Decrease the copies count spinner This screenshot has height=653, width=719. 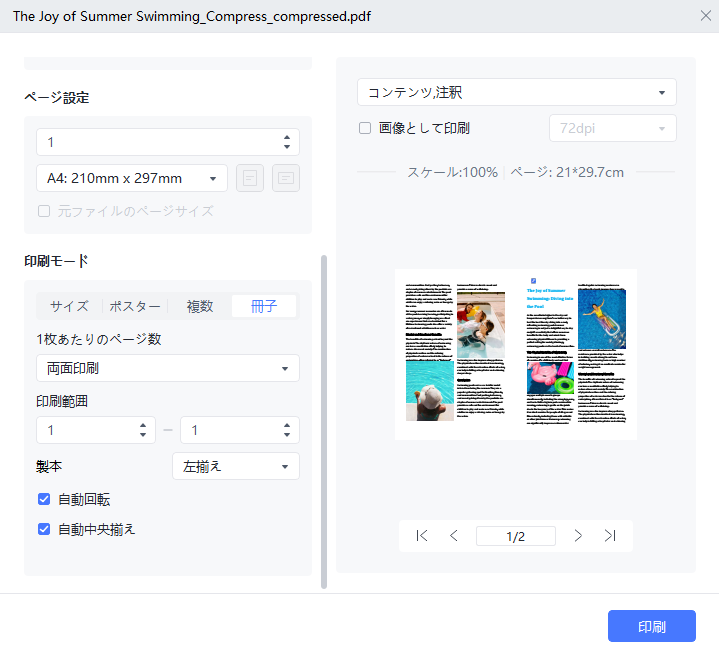coord(287,147)
